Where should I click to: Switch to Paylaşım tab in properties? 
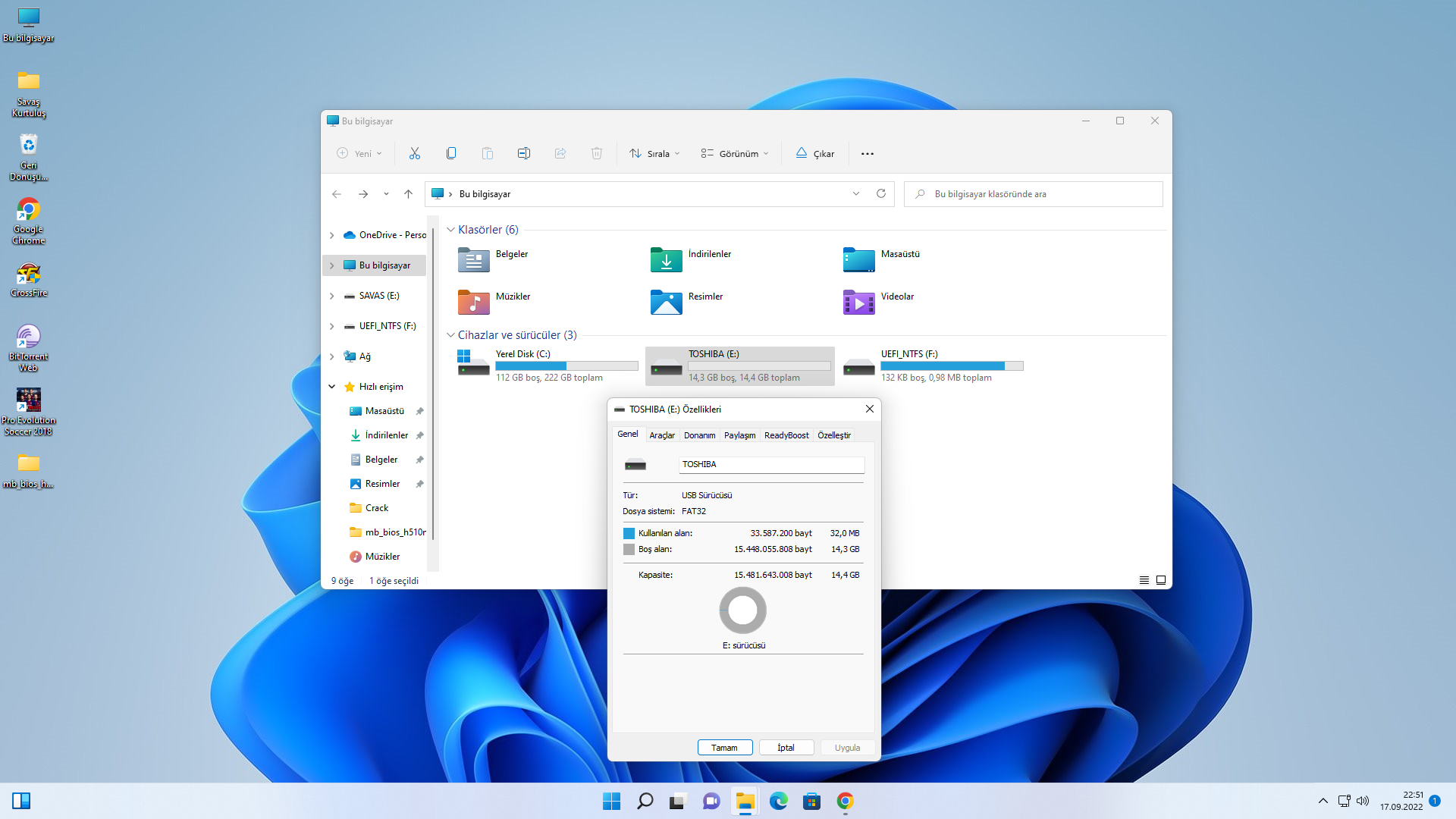(x=739, y=435)
